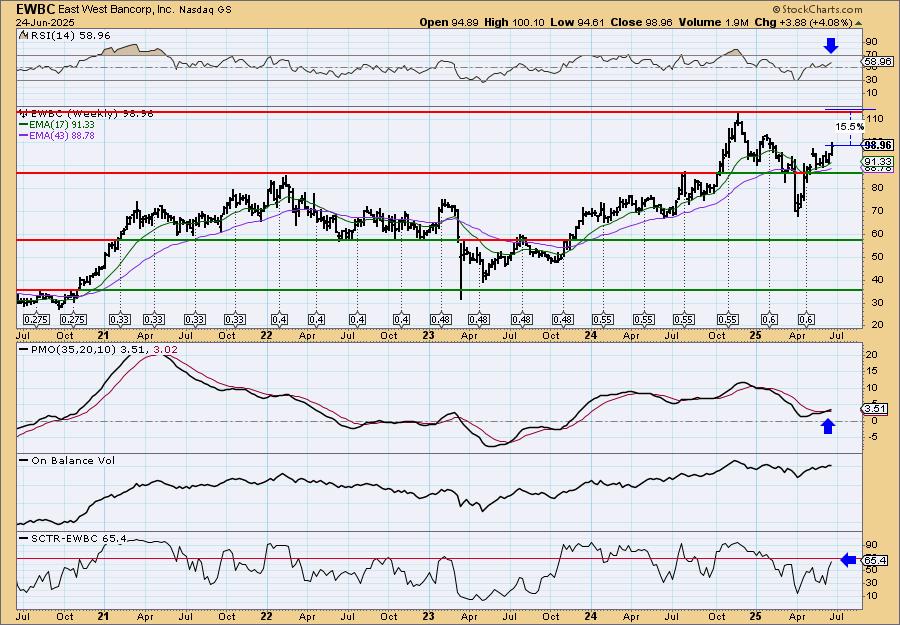Click the EWBC (Weekly) 98.96 legend label
The image size is (900, 625).
click(92, 114)
